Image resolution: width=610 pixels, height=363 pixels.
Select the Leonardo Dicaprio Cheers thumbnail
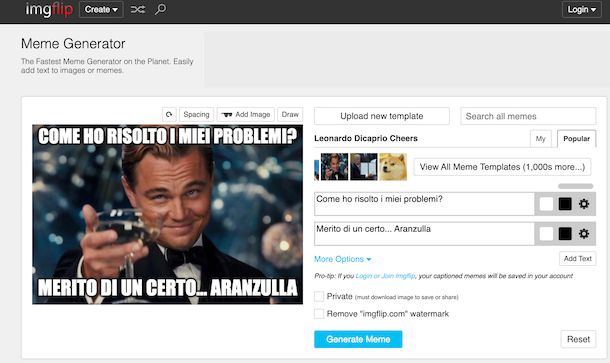pyautogui.click(x=334, y=167)
